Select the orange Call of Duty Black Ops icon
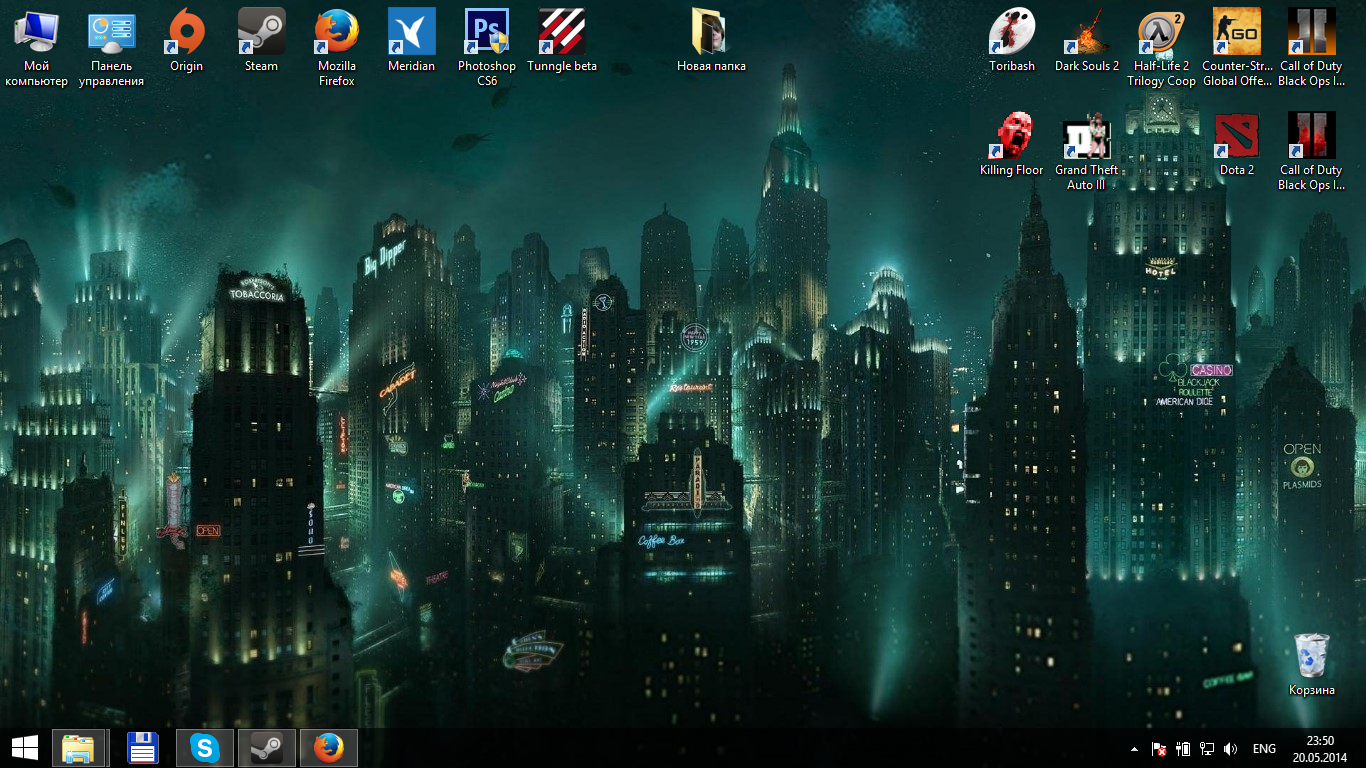Viewport: 1366px width, 768px height. 1311,47
